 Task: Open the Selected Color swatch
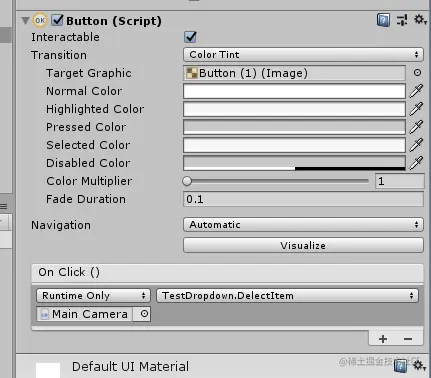[294, 145]
